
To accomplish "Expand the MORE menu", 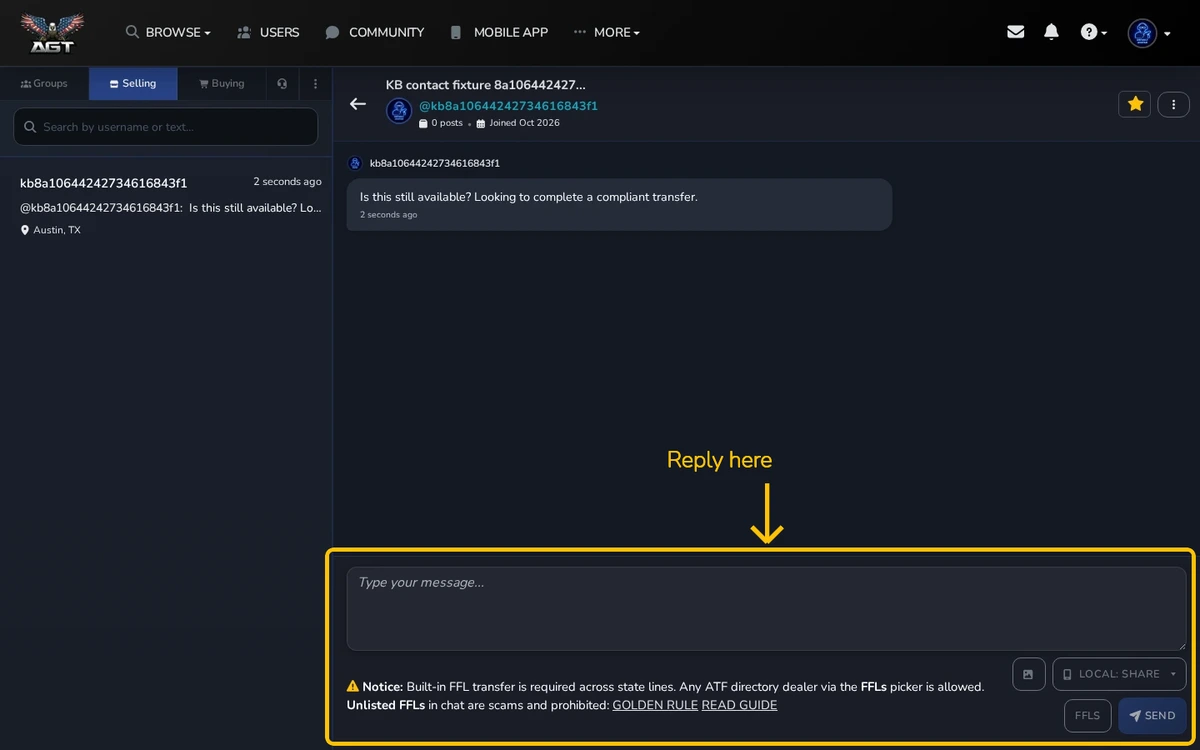I will [606, 32].
